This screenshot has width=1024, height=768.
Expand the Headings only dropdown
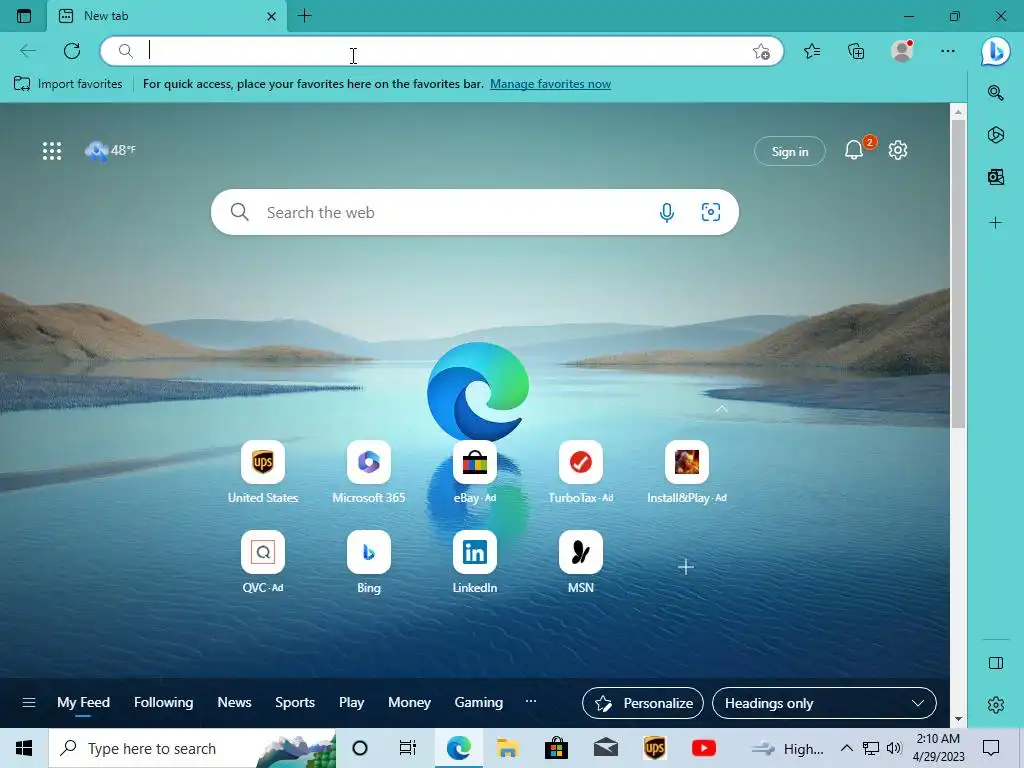[x=824, y=703]
